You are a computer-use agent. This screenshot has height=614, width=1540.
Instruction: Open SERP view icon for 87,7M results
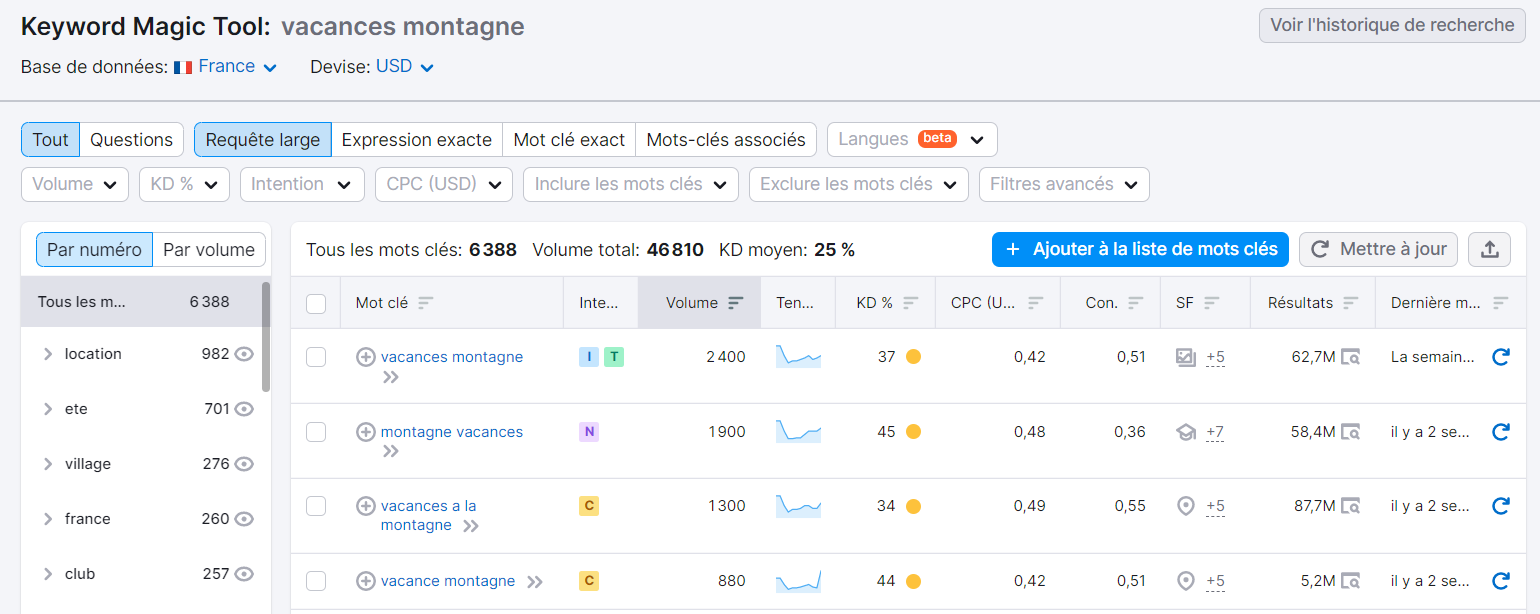click(1351, 506)
